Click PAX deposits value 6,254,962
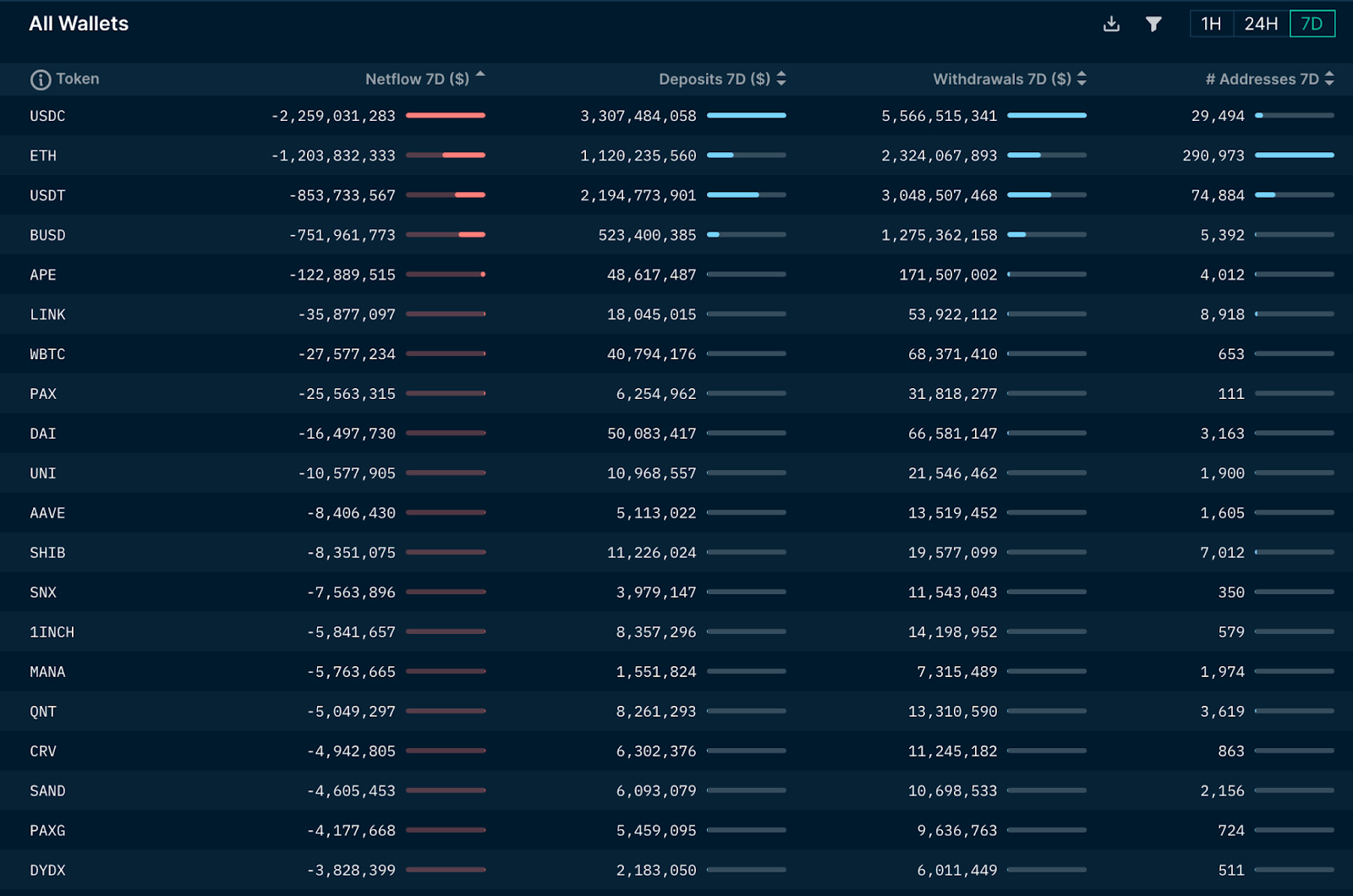The width and height of the screenshot is (1353, 896). (656, 394)
